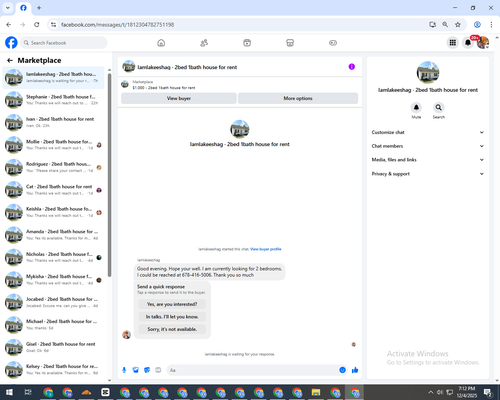Choose a sticker in the composer
Viewport: 500px width, 400px height.
click(x=147, y=370)
